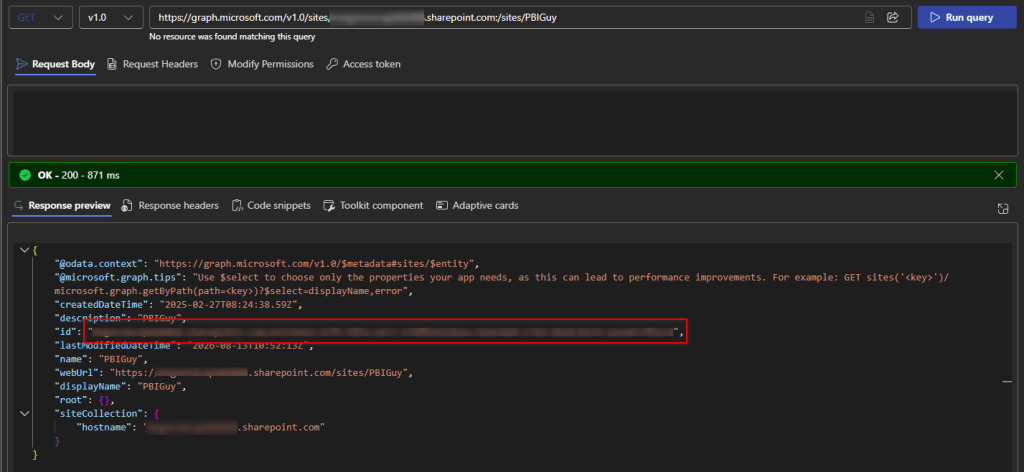Dismiss the OK 200 status banner
This screenshot has height=472, width=1024.
[999, 175]
